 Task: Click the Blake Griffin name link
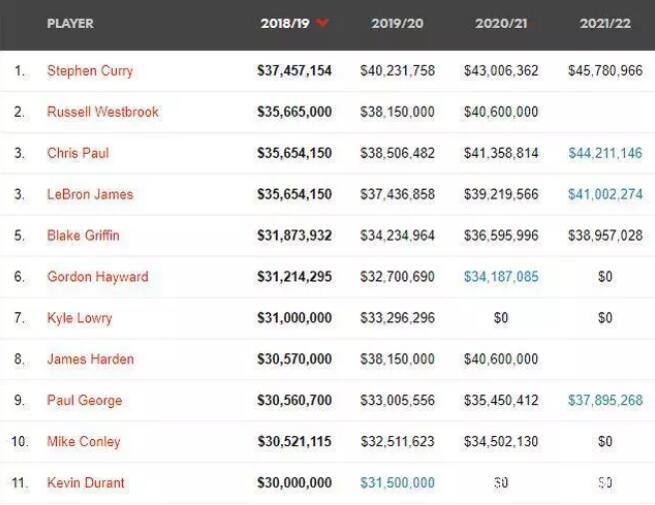83,236
